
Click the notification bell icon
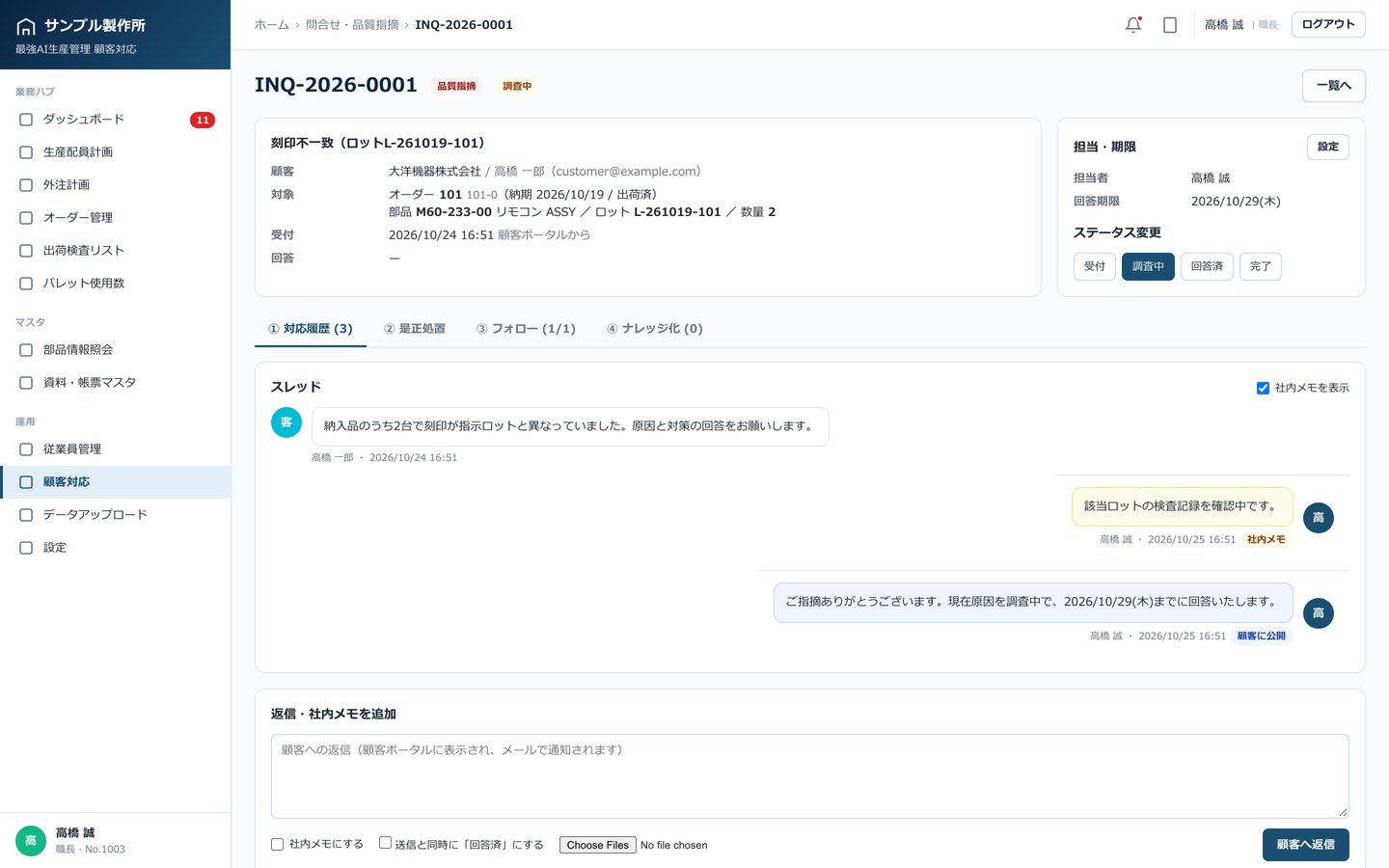coord(1133,25)
